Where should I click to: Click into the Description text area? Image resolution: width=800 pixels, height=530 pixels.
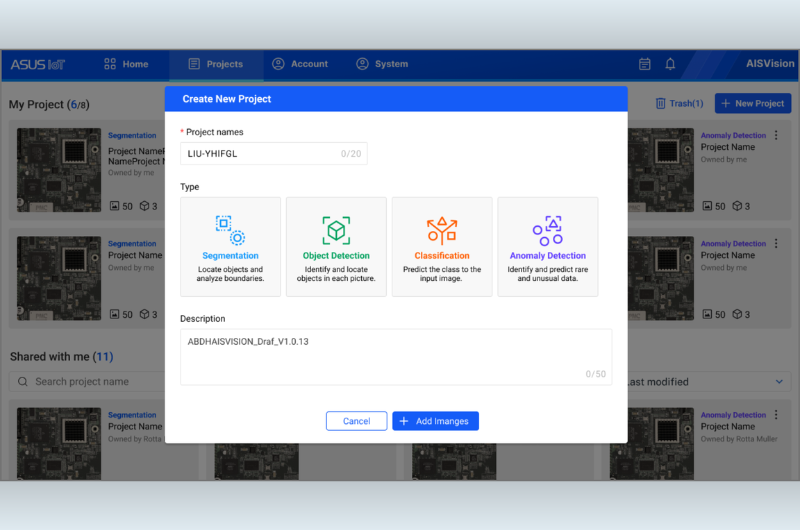click(395, 357)
